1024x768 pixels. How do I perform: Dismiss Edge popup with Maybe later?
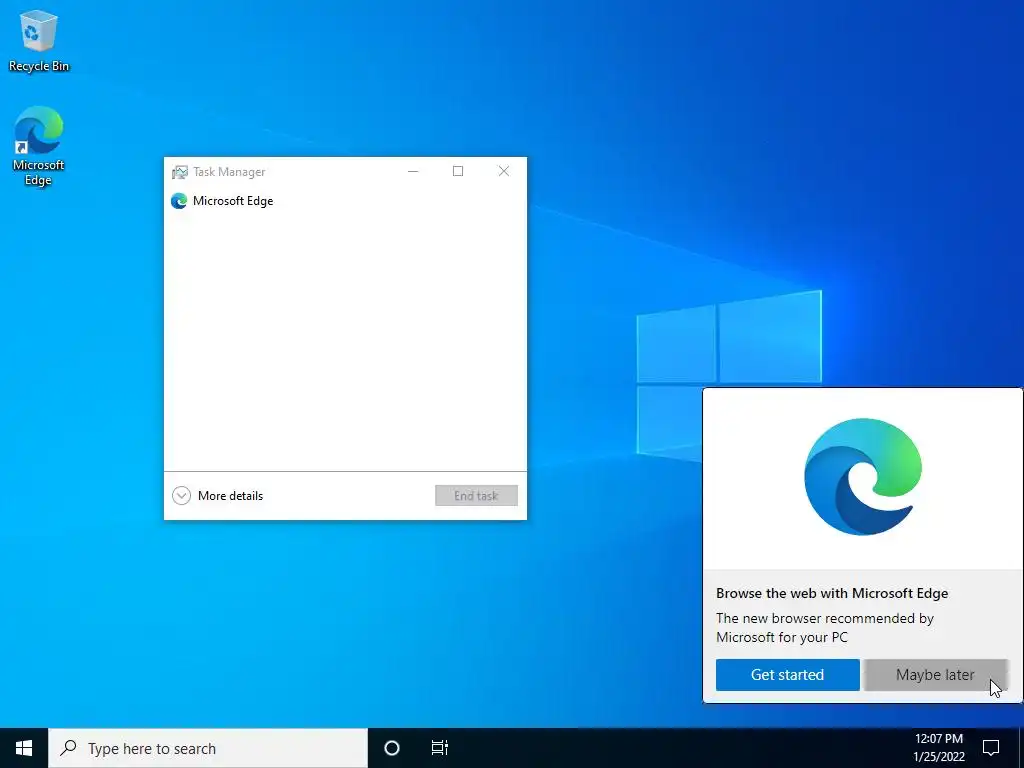[x=935, y=675]
